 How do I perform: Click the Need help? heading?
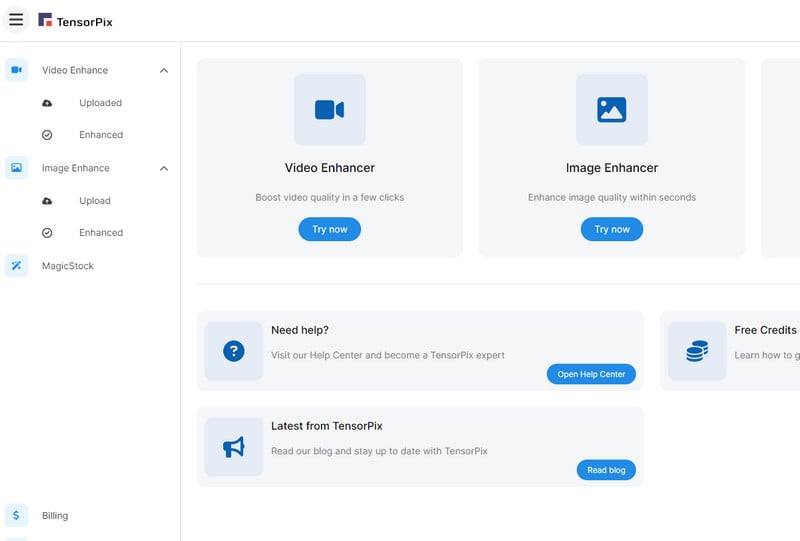click(300, 330)
